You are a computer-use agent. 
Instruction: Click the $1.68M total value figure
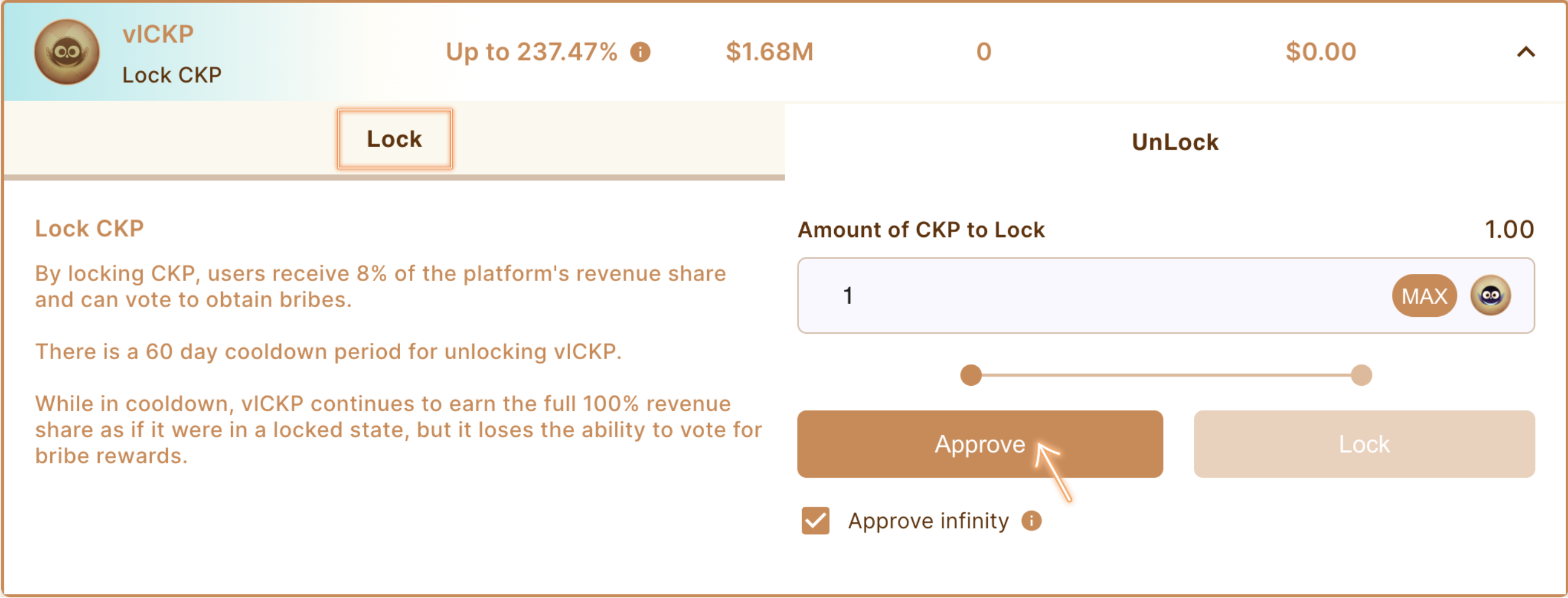(769, 52)
